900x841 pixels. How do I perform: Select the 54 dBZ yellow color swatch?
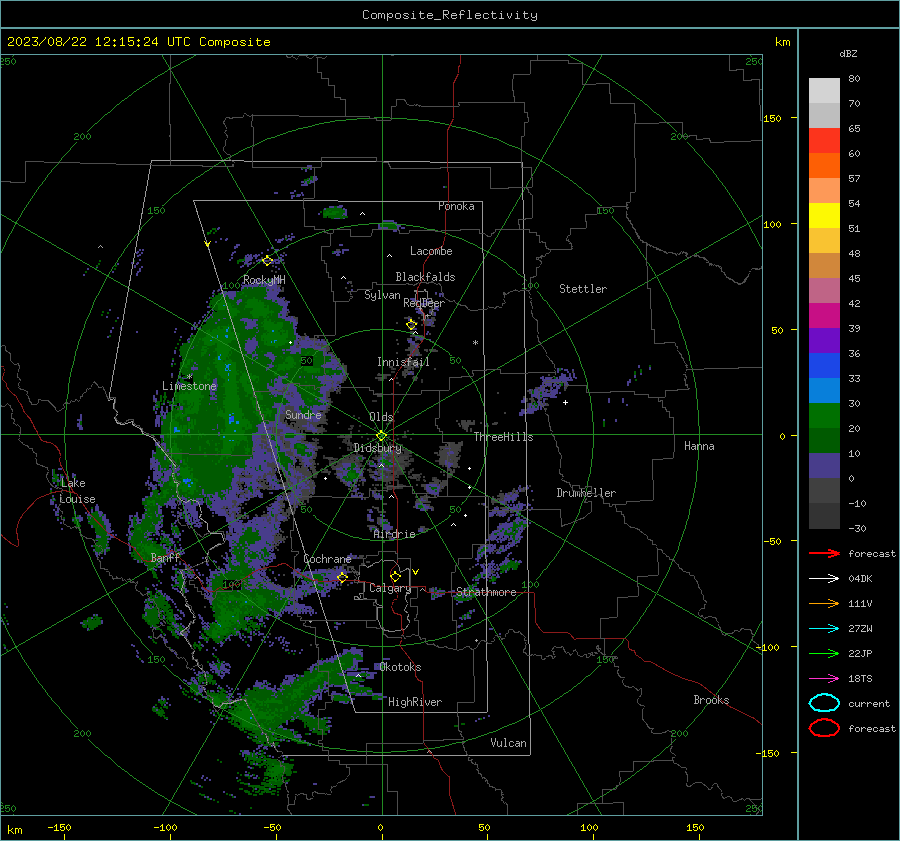coord(824,215)
